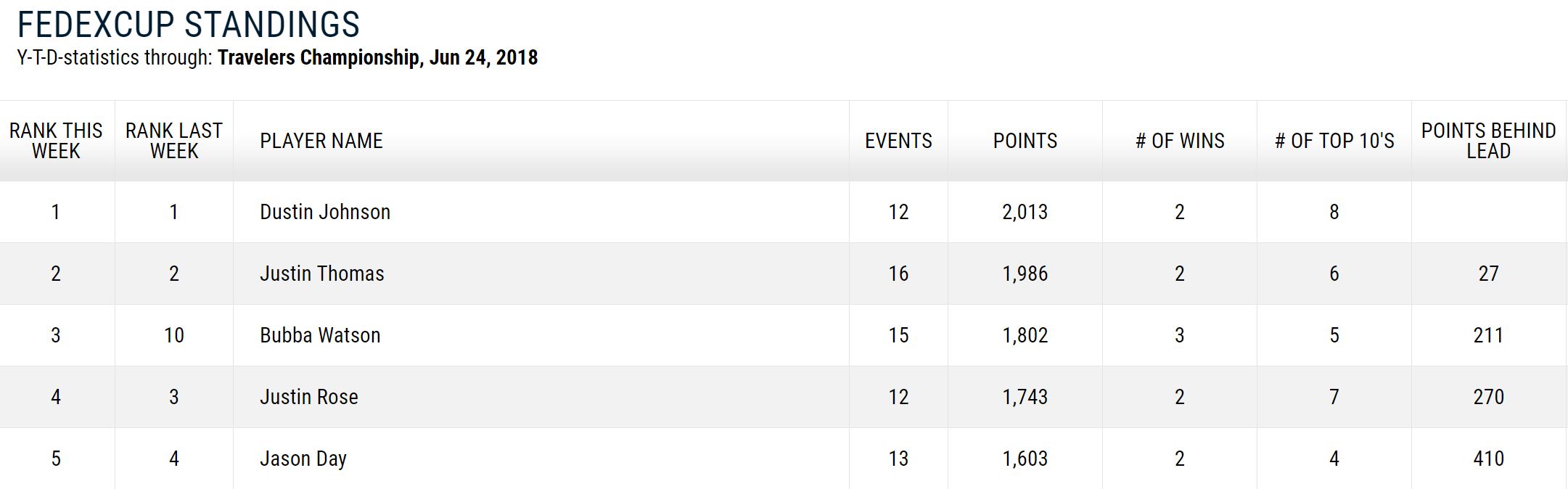
Task: Click Bubba Watson's 3 wins cell
Action: (1180, 335)
